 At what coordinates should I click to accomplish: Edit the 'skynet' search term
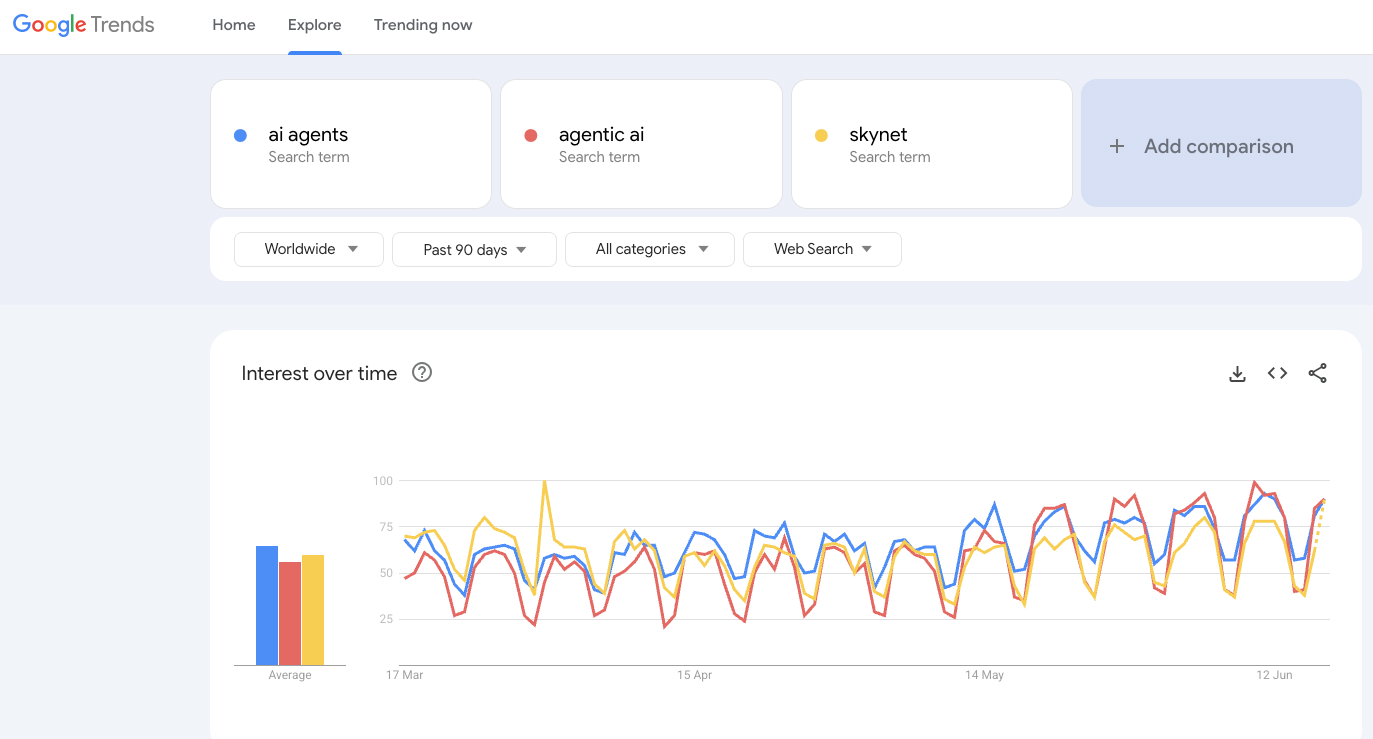[x=932, y=144]
